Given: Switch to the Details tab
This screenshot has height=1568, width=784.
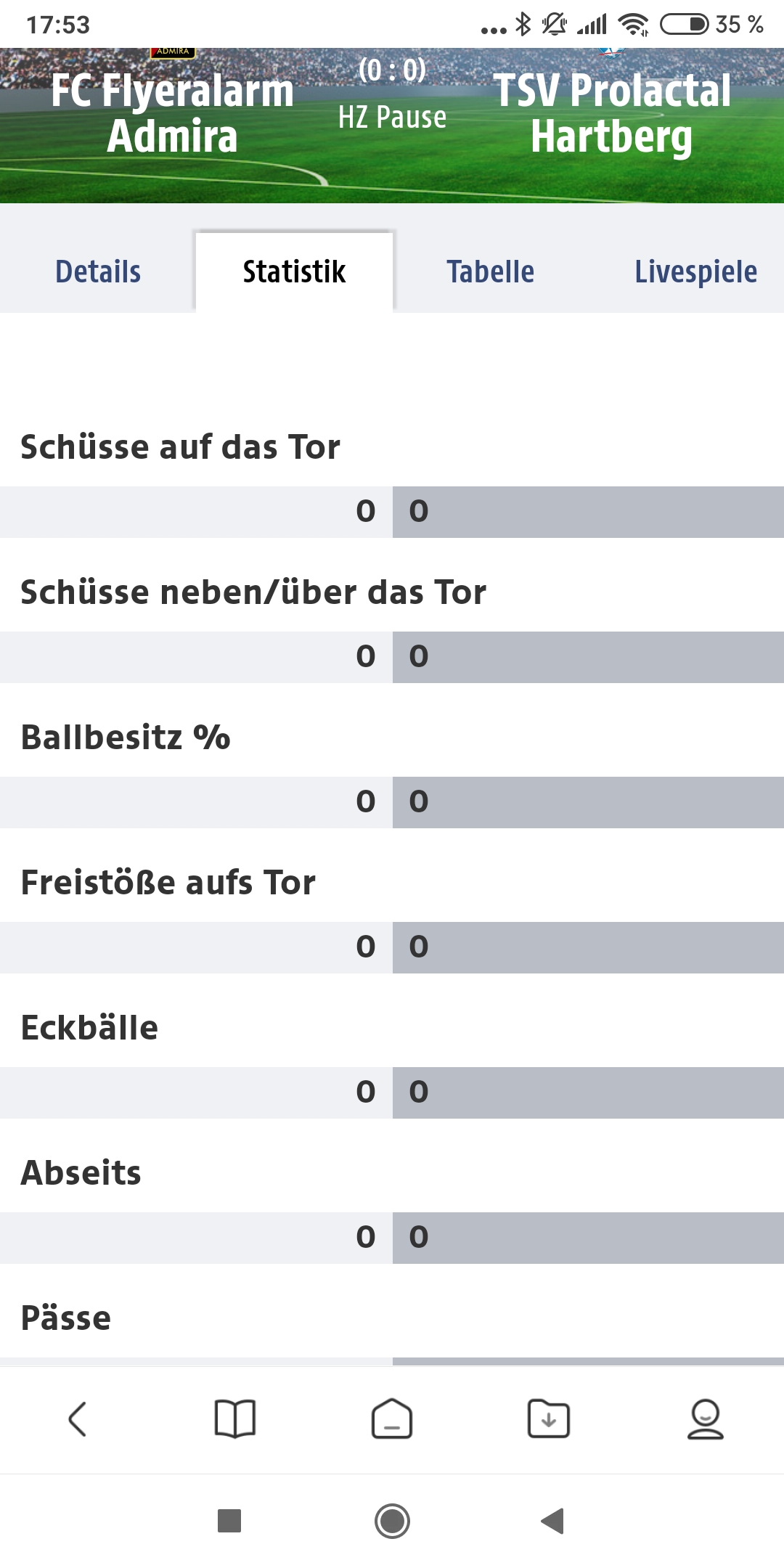Looking at the screenshot, I should pyautogui.click(x=98, y=271).
